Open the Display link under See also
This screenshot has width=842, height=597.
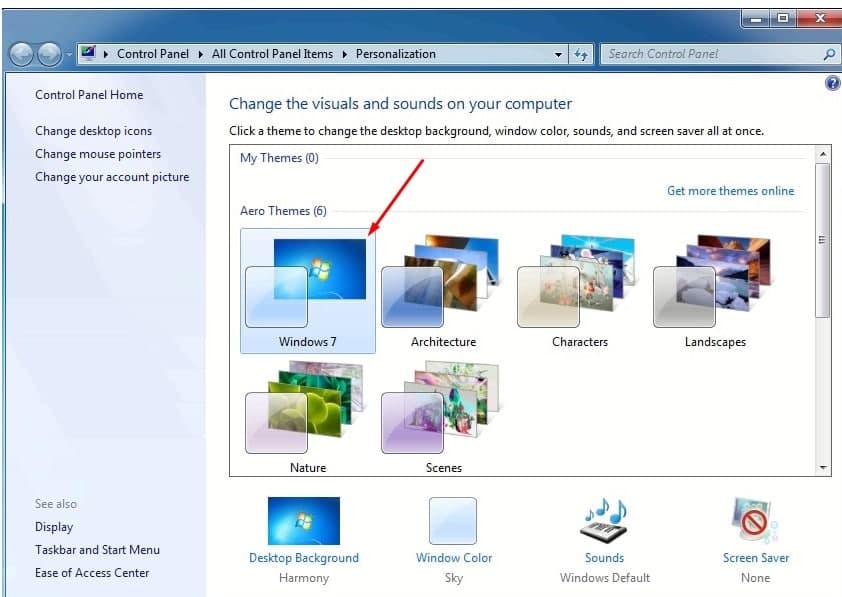click(54, 527)
